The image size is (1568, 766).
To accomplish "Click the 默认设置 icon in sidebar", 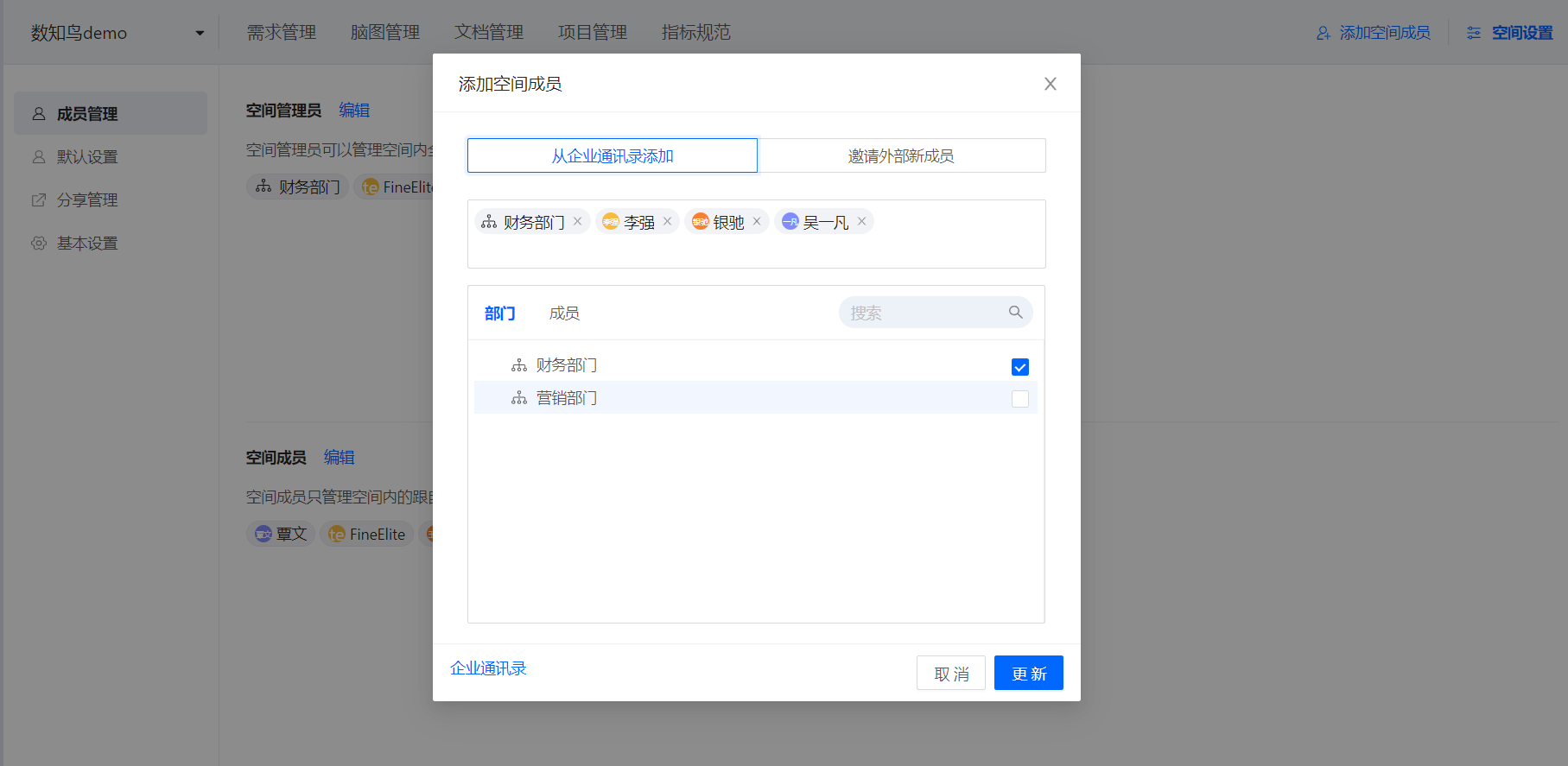I will pos(39,156).
